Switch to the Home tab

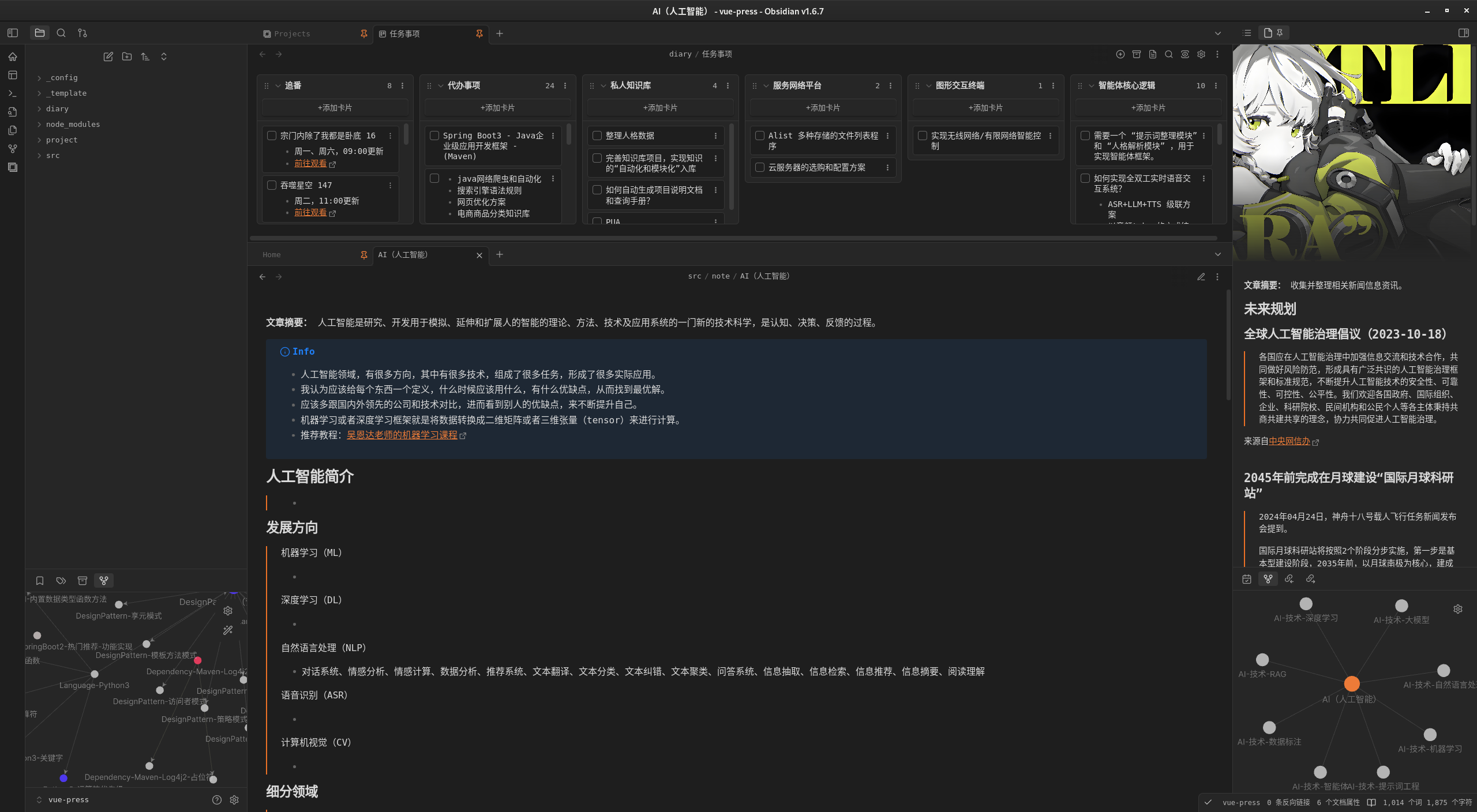[271, 255]
